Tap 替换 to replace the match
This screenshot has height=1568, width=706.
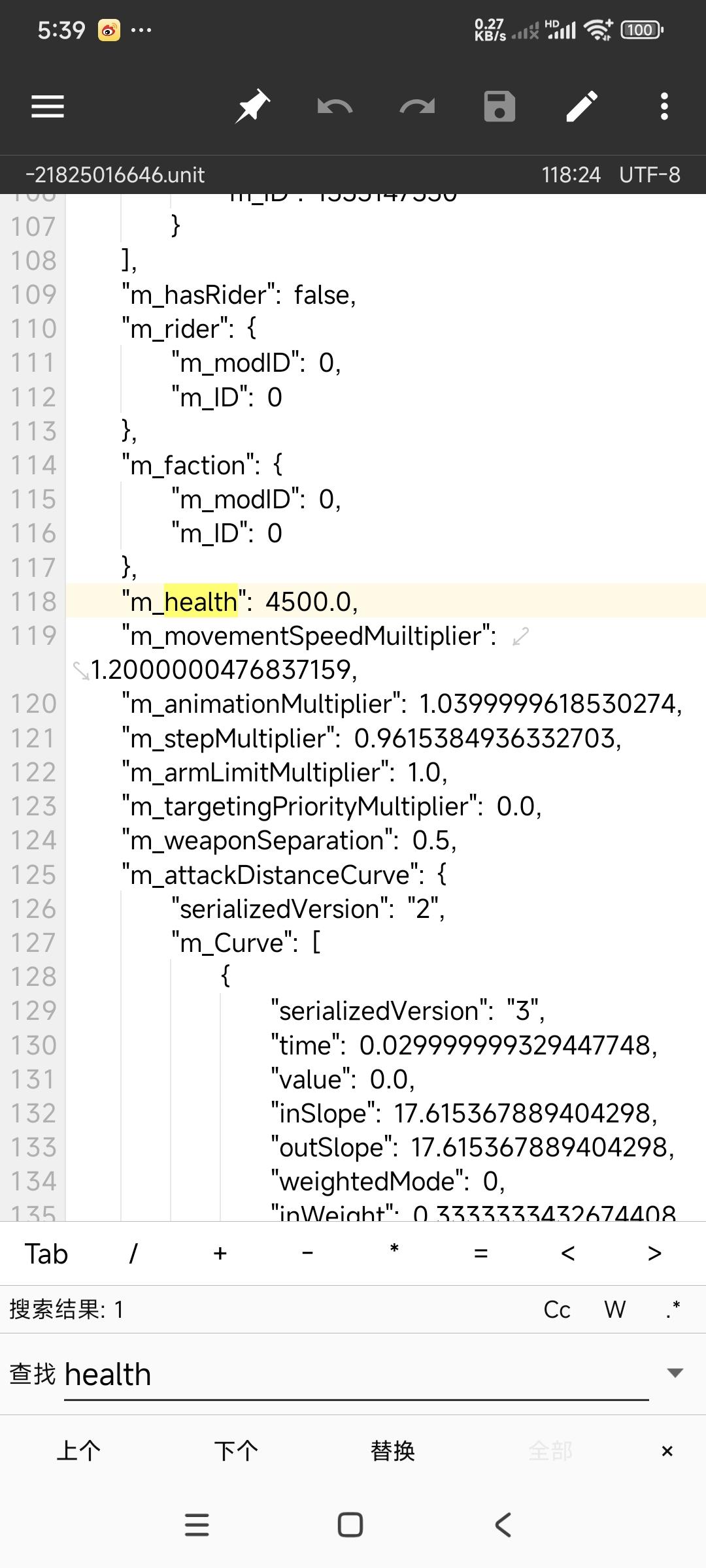(392, 1451)
